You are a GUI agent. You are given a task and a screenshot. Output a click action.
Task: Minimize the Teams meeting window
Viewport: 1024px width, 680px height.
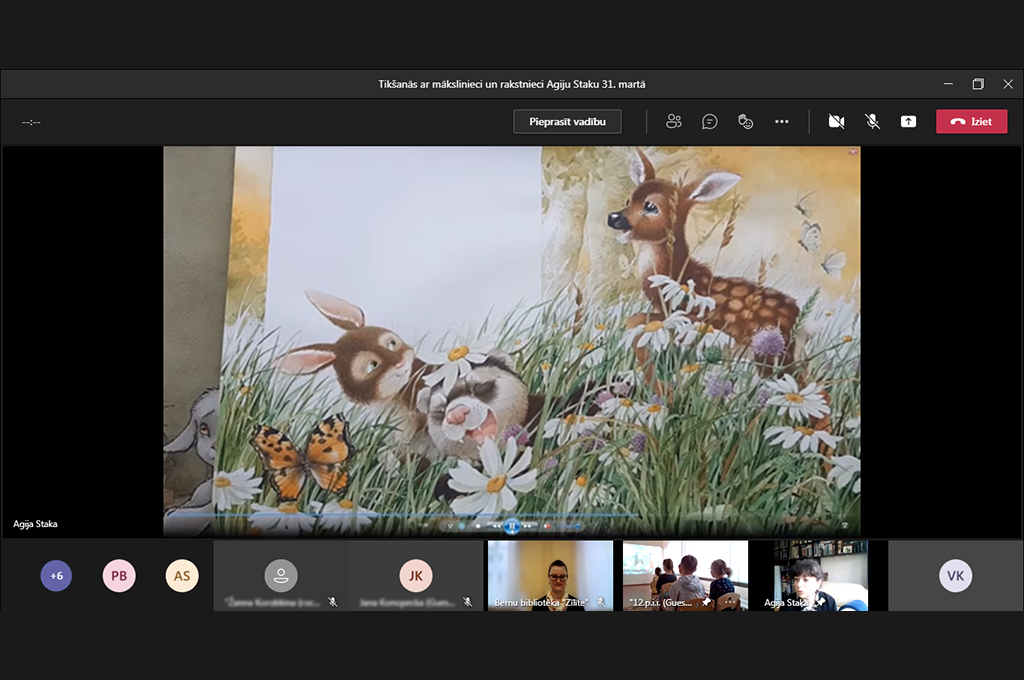click(x=948, y=84)
